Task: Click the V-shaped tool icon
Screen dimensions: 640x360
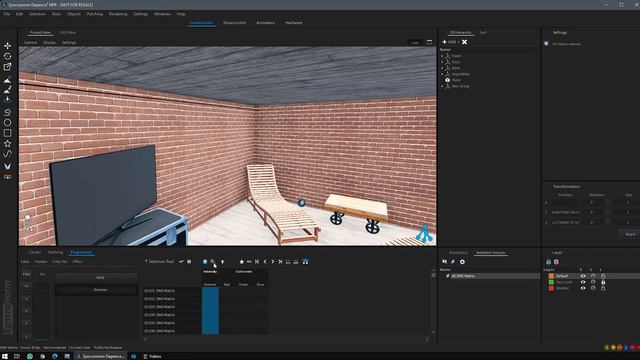Action: click(7, 167)
